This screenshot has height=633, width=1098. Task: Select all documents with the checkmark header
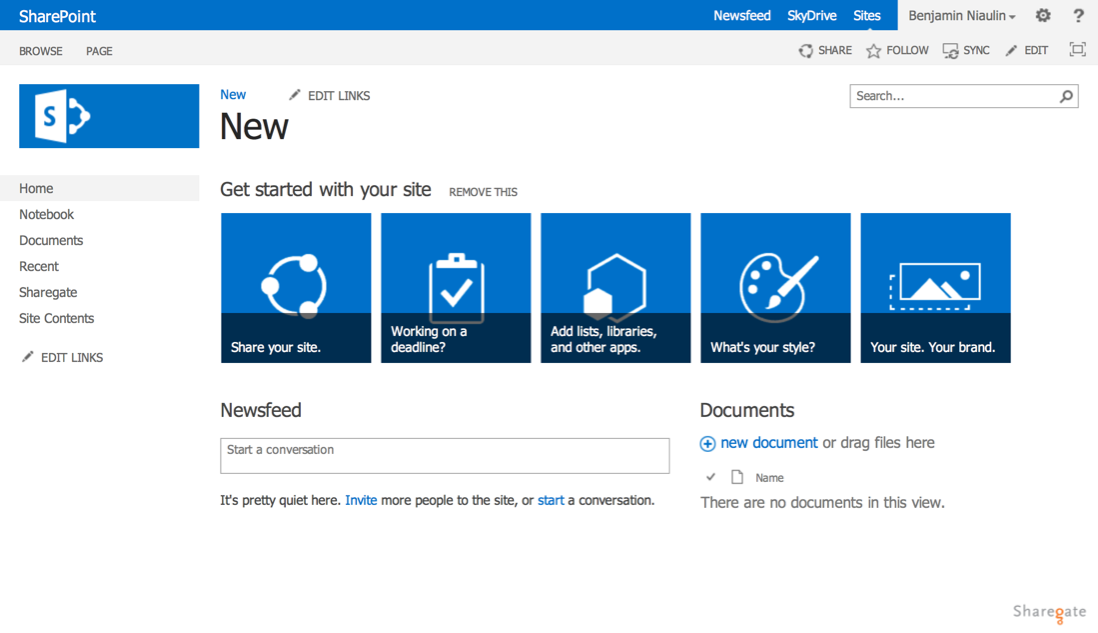(711, 477)
